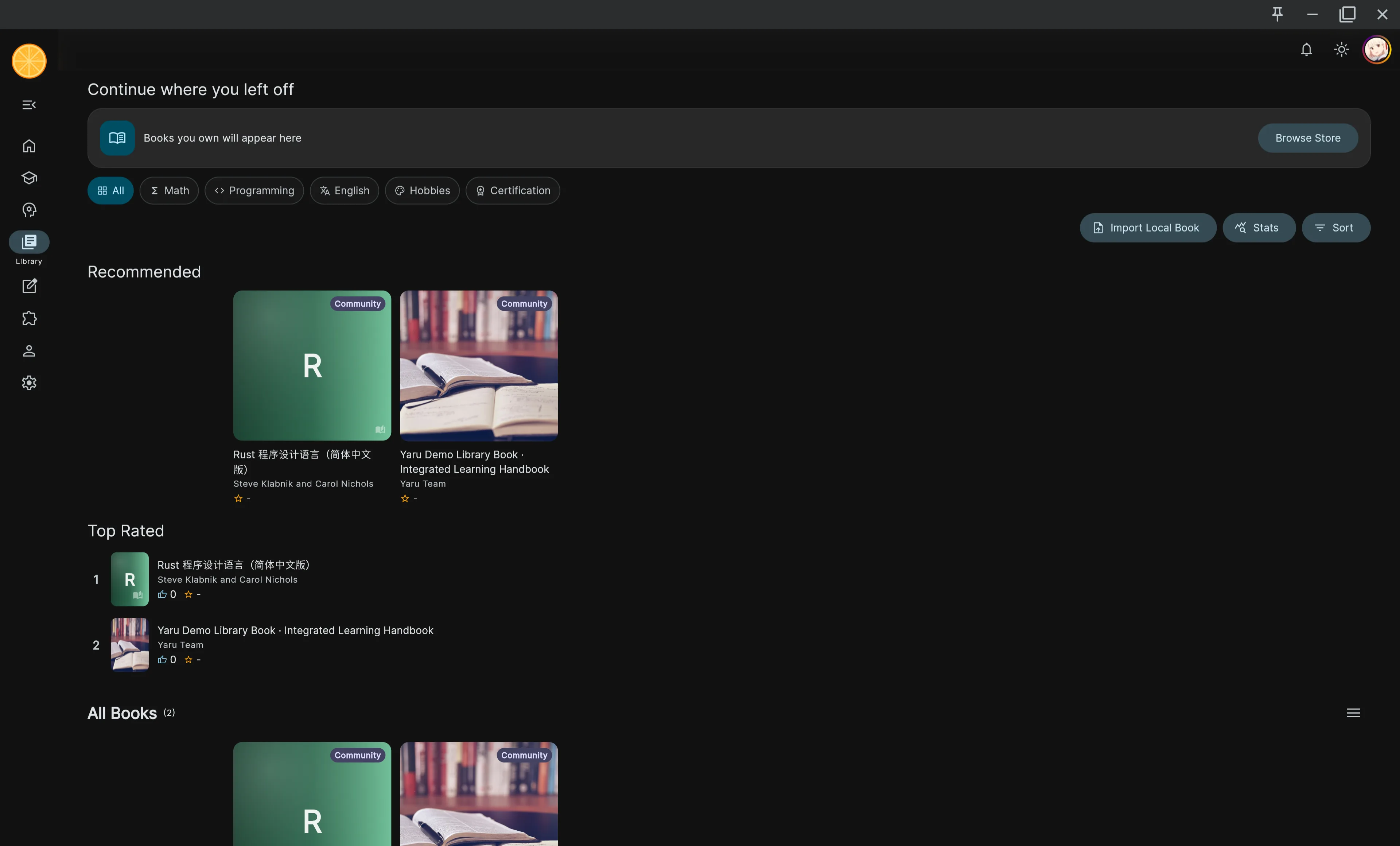Viewport: 1400px width, 846px height.
Task: Open the Sort dropdown
Action: pos(1336,227)
